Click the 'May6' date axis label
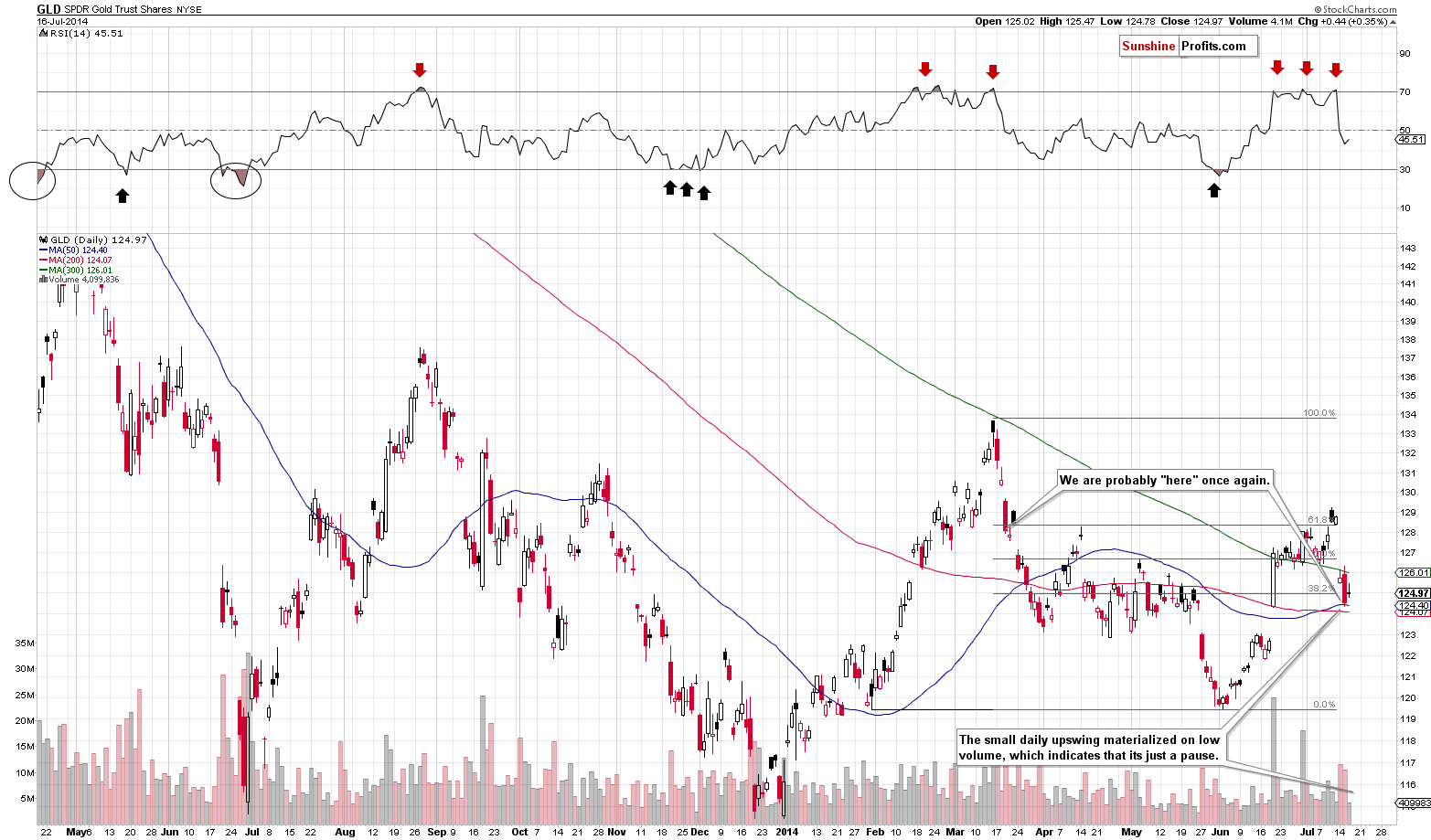The height and width of the screenshot is (840, 1431). 80,833
